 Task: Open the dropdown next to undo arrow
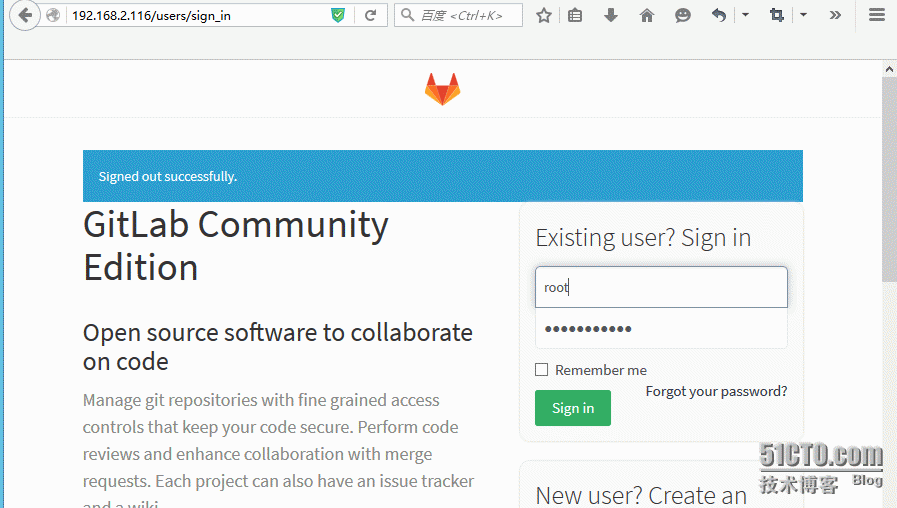click(745, 15)
